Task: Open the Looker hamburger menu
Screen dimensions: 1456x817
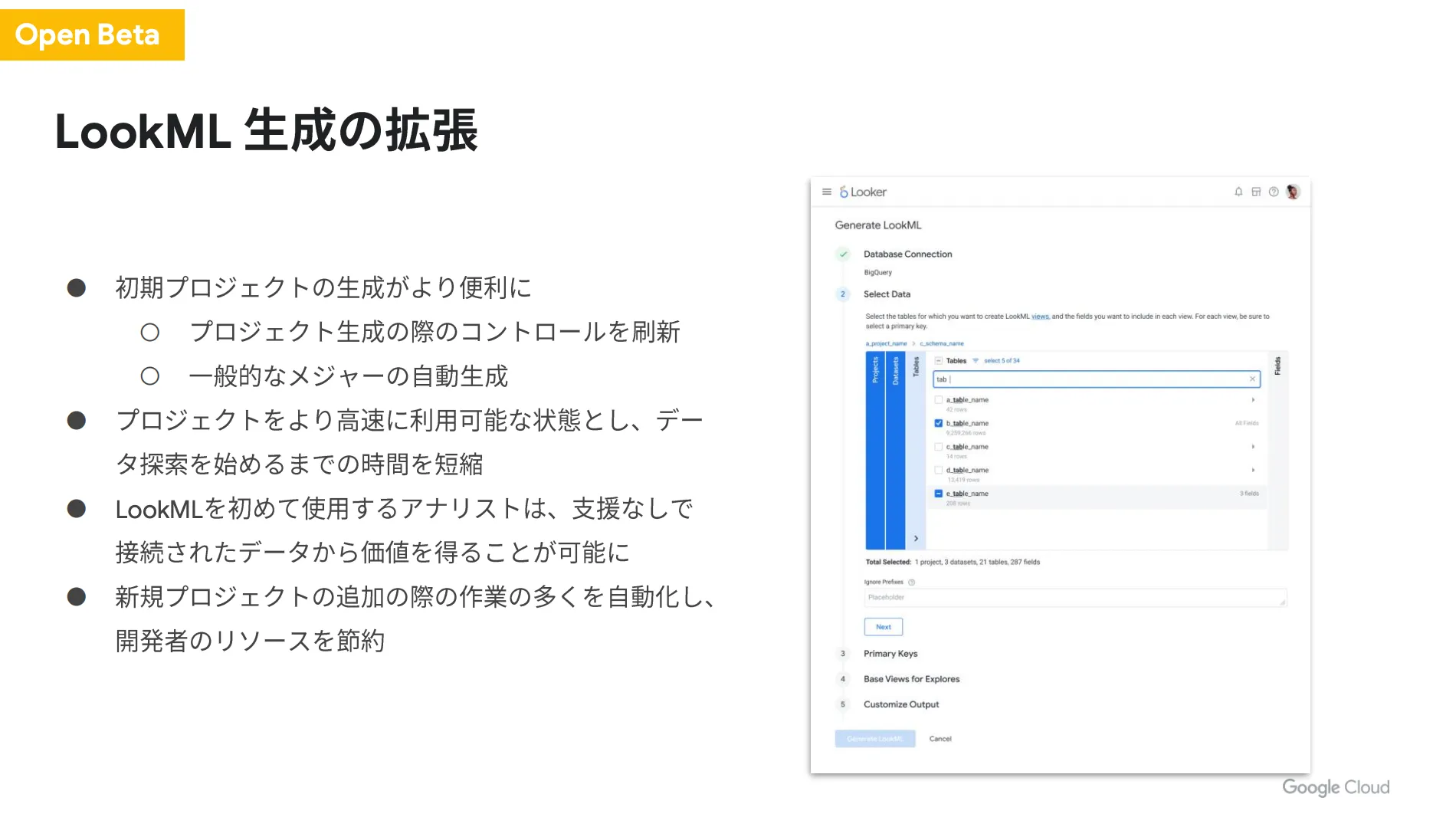Action: 827,192
